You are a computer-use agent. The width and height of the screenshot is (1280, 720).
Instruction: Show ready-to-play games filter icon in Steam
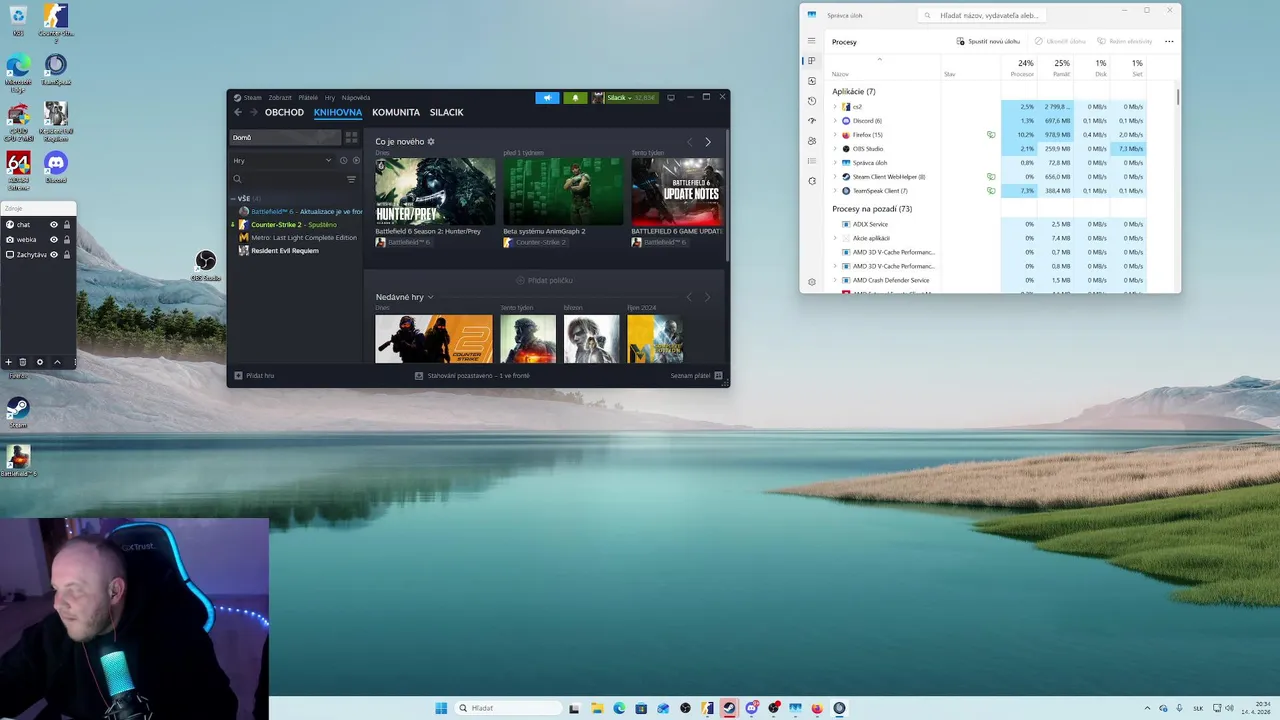[x=356, y=160]
